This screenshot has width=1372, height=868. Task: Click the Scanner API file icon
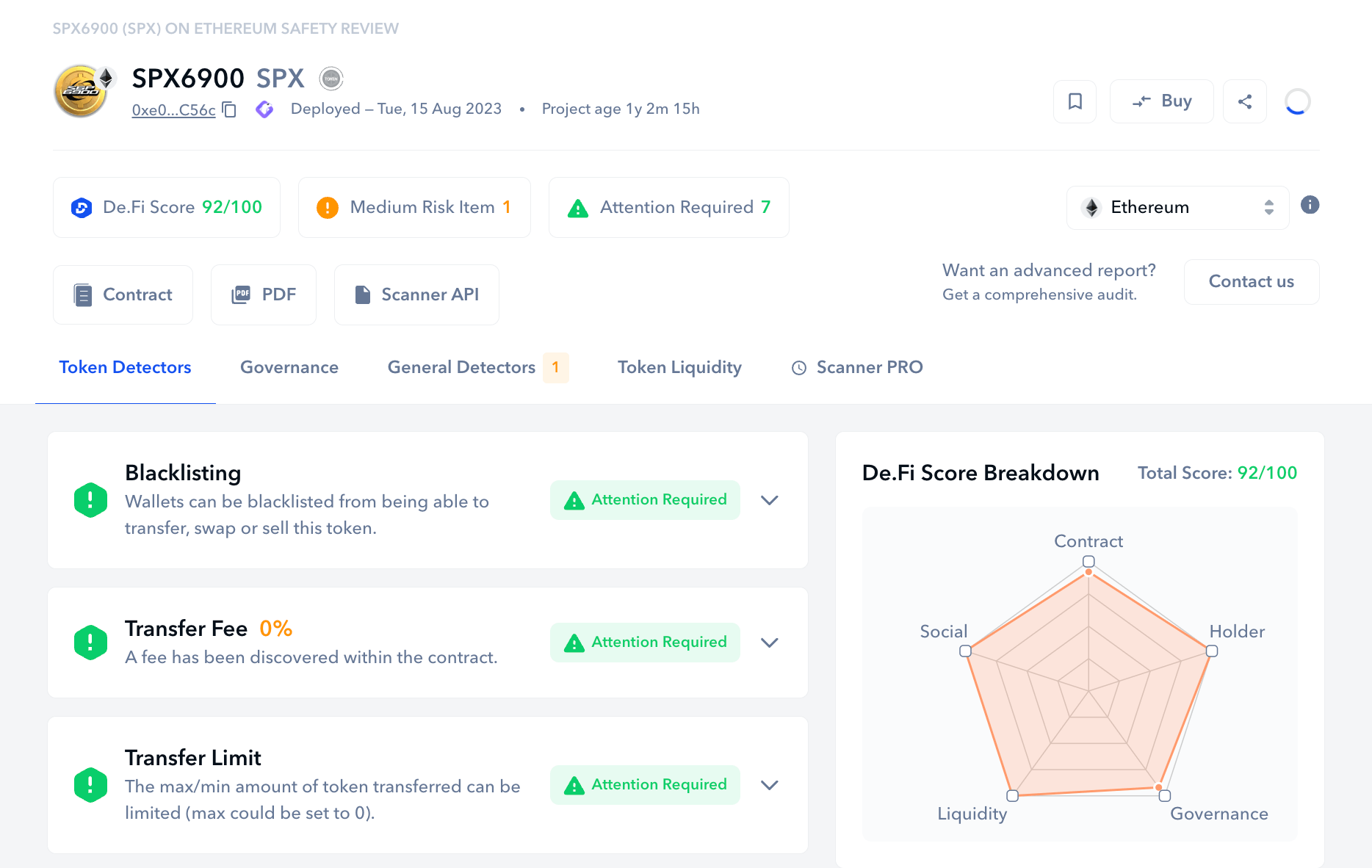[363, 294]
